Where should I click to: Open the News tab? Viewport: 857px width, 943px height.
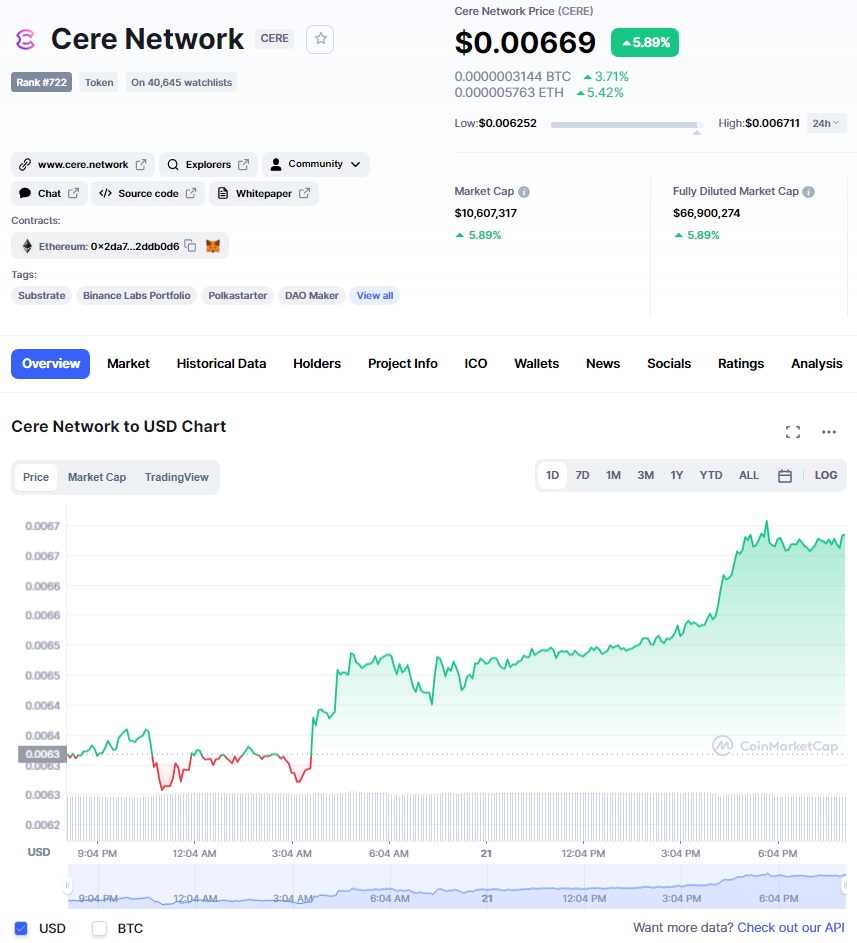(603, 364)
